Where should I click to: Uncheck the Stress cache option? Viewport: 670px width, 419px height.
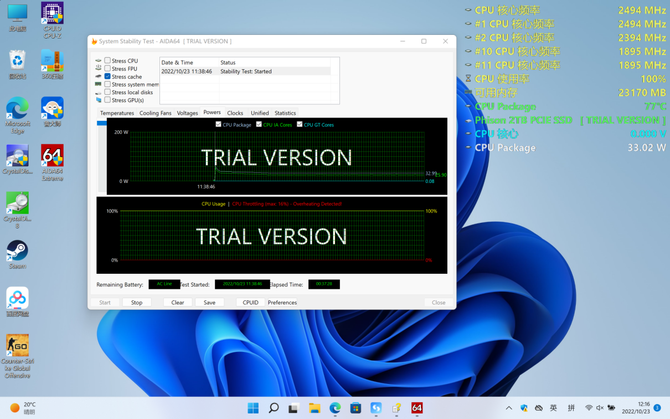coord(108,77)
